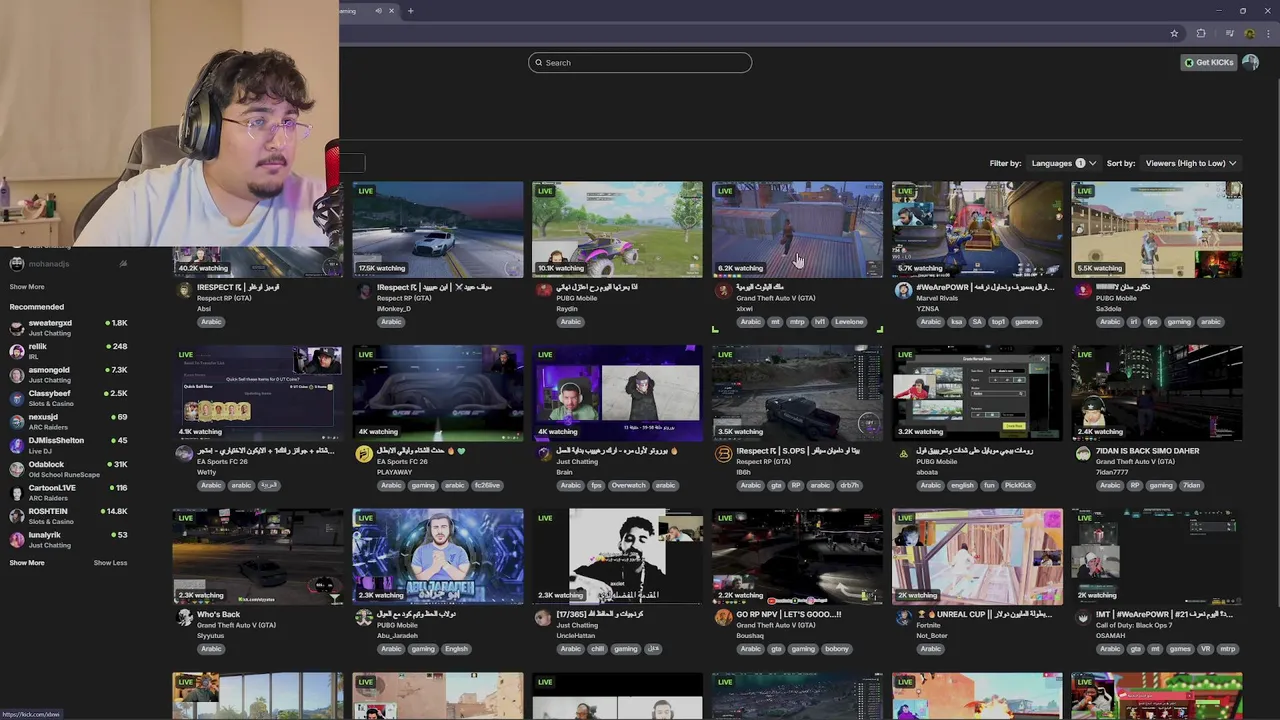Open Classybeef avatar in sidebar
Screen dimensions: 1280x720
tap(16, 398)
